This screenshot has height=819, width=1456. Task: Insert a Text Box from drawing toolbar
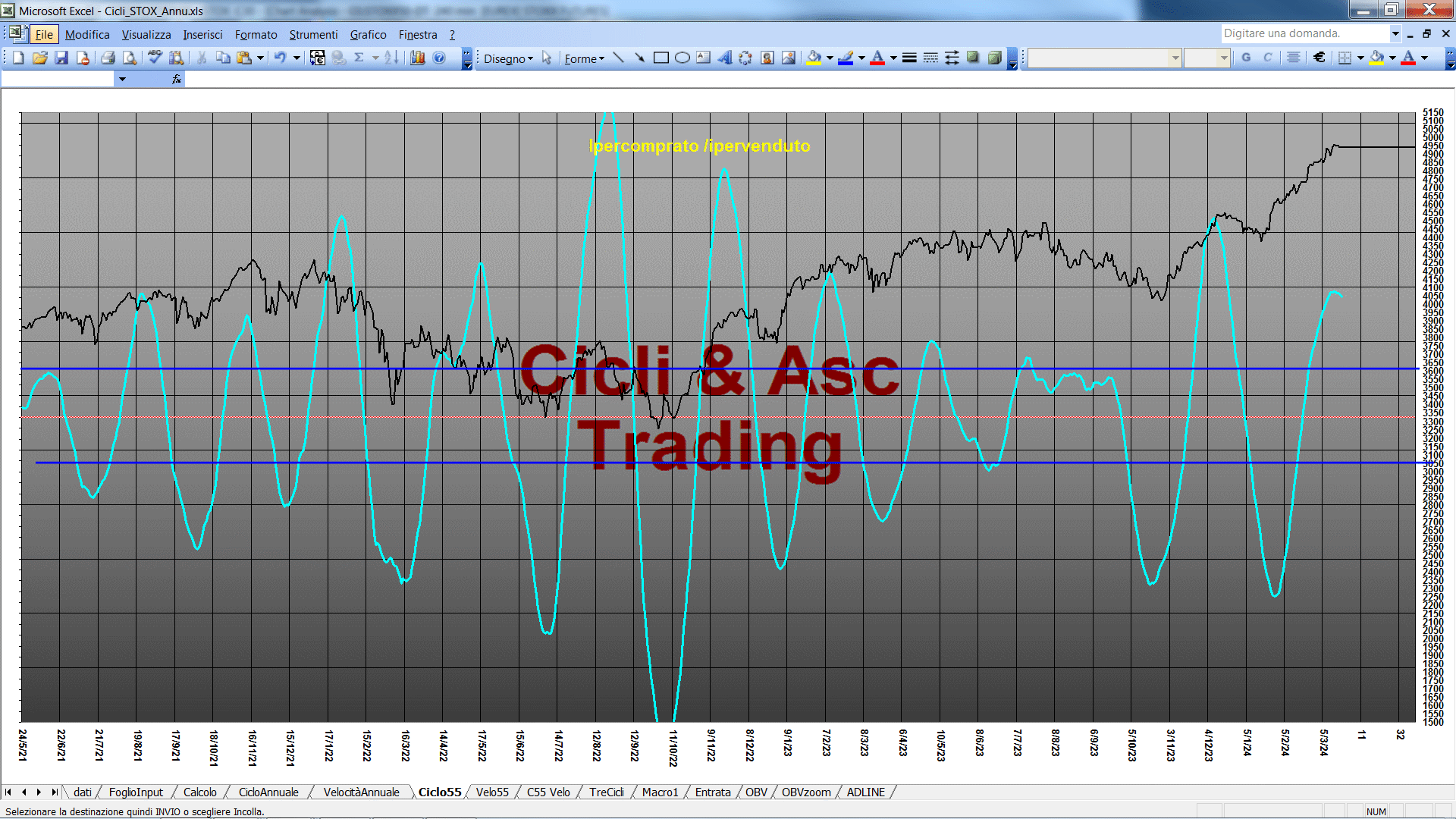tap(703, 58)
